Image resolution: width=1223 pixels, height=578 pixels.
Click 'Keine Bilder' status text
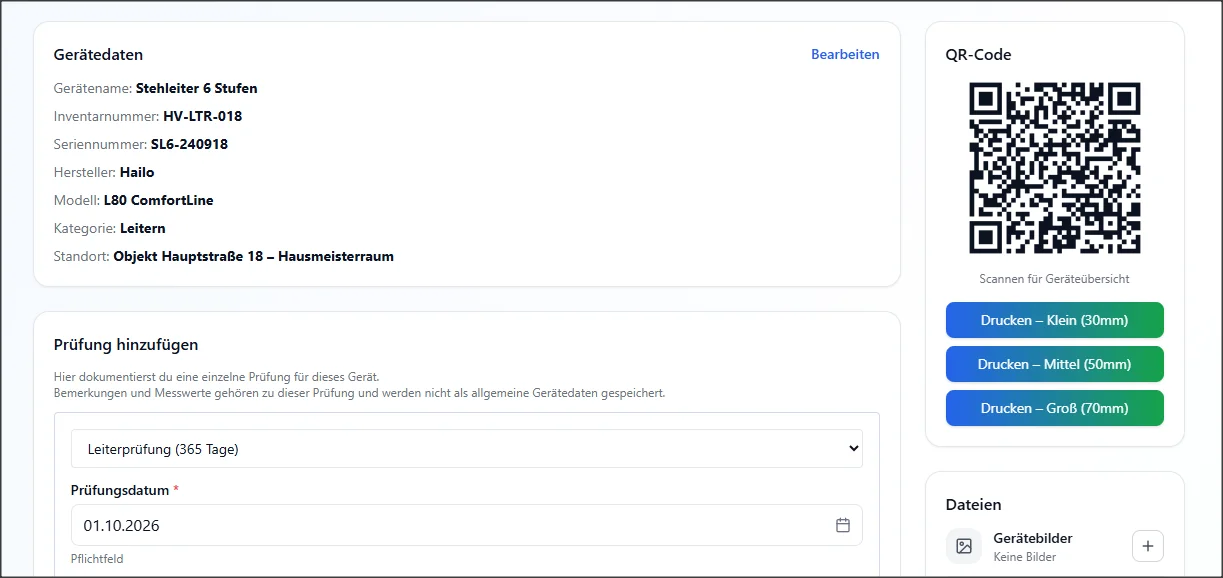tap(1025, 557)
